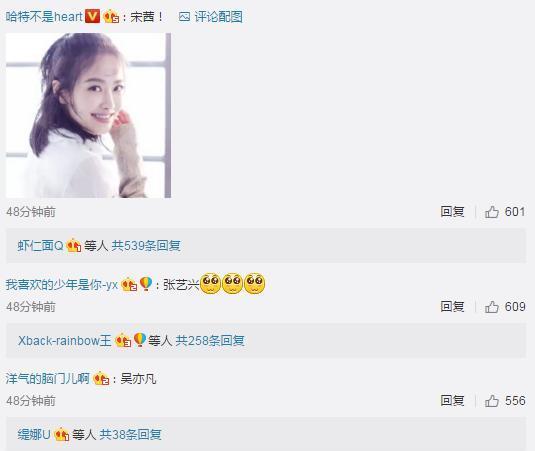Click the 评论配图 picture icon

(184, 17)
